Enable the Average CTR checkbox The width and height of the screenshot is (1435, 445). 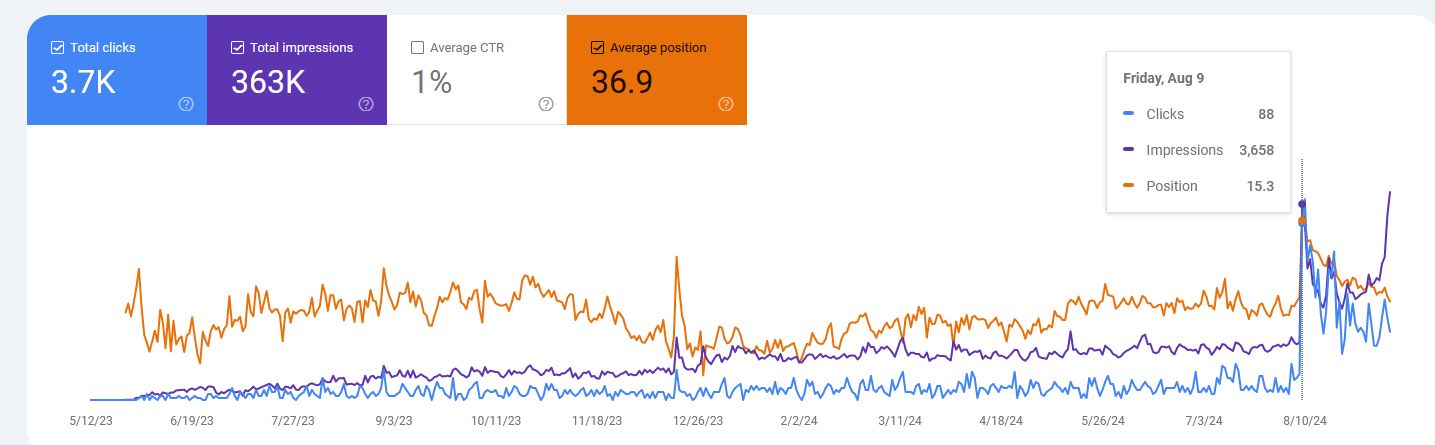click(418, 47)
